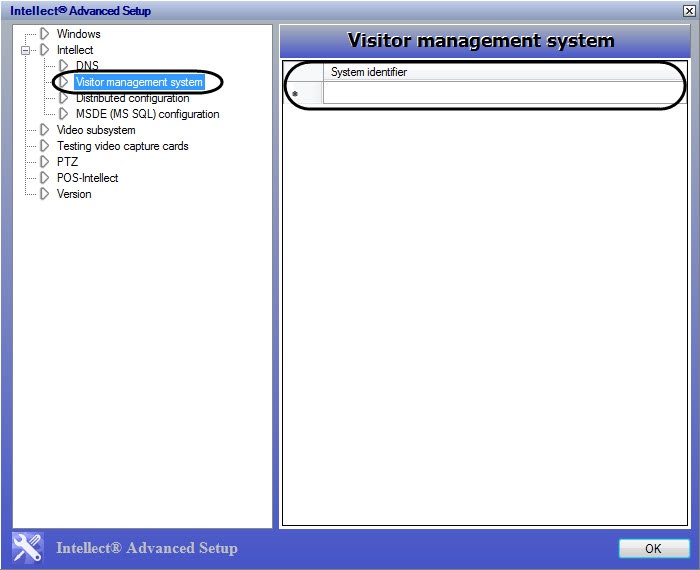The image size is (700, 570).
Task: Open the DNS settings node
Action: click(87, 66)
